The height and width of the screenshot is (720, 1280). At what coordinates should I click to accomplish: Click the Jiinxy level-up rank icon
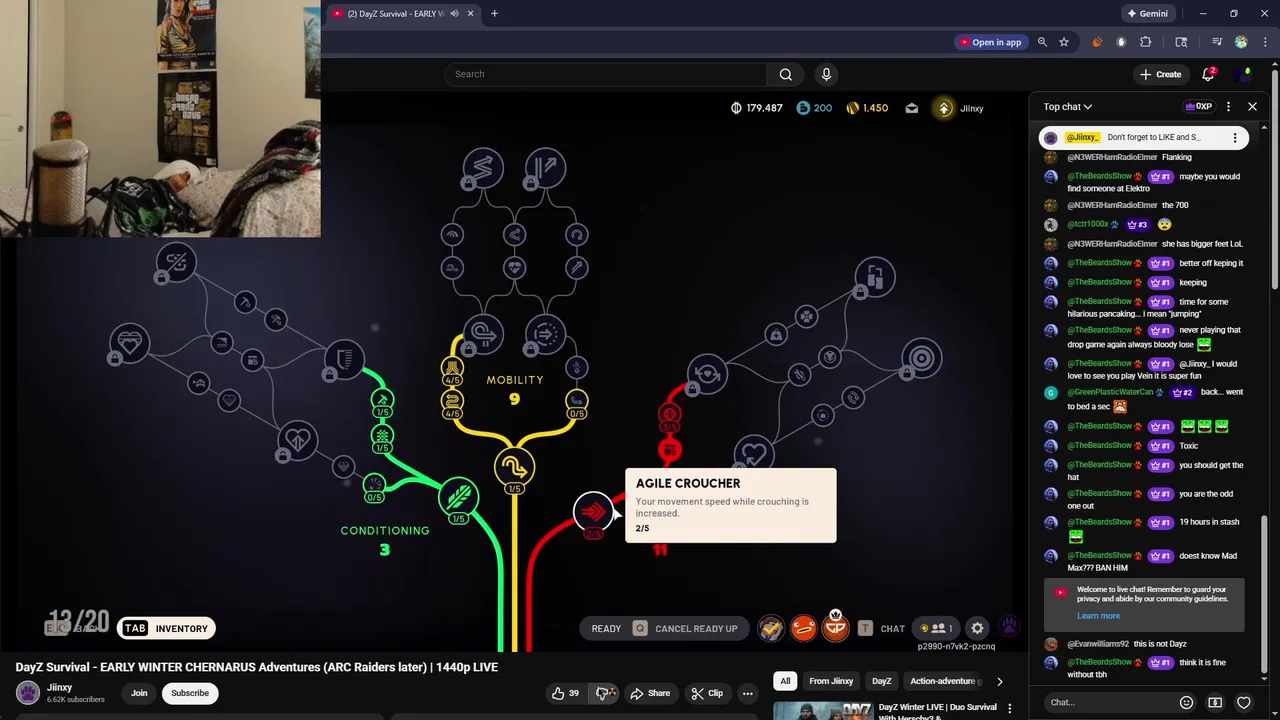tap(944, 108)
